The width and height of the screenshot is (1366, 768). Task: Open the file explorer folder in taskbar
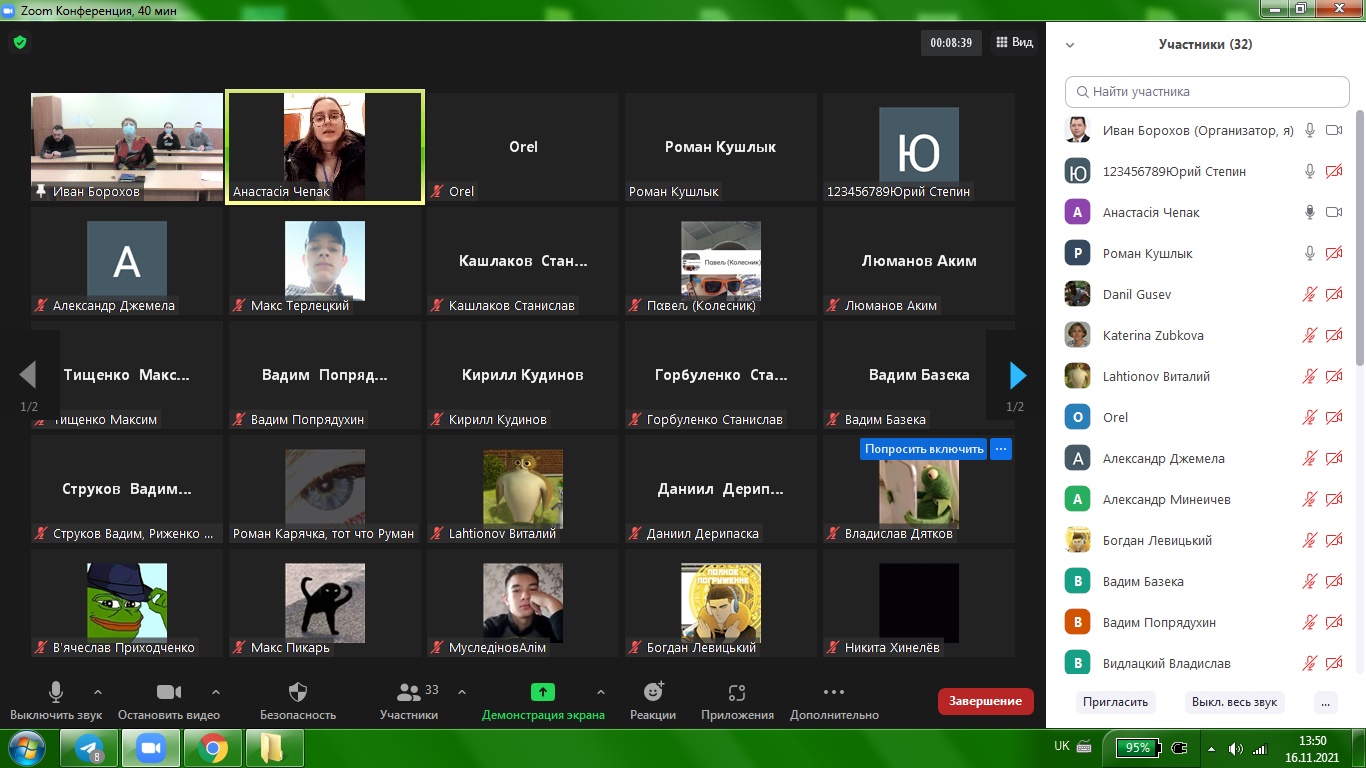(273, 748)
